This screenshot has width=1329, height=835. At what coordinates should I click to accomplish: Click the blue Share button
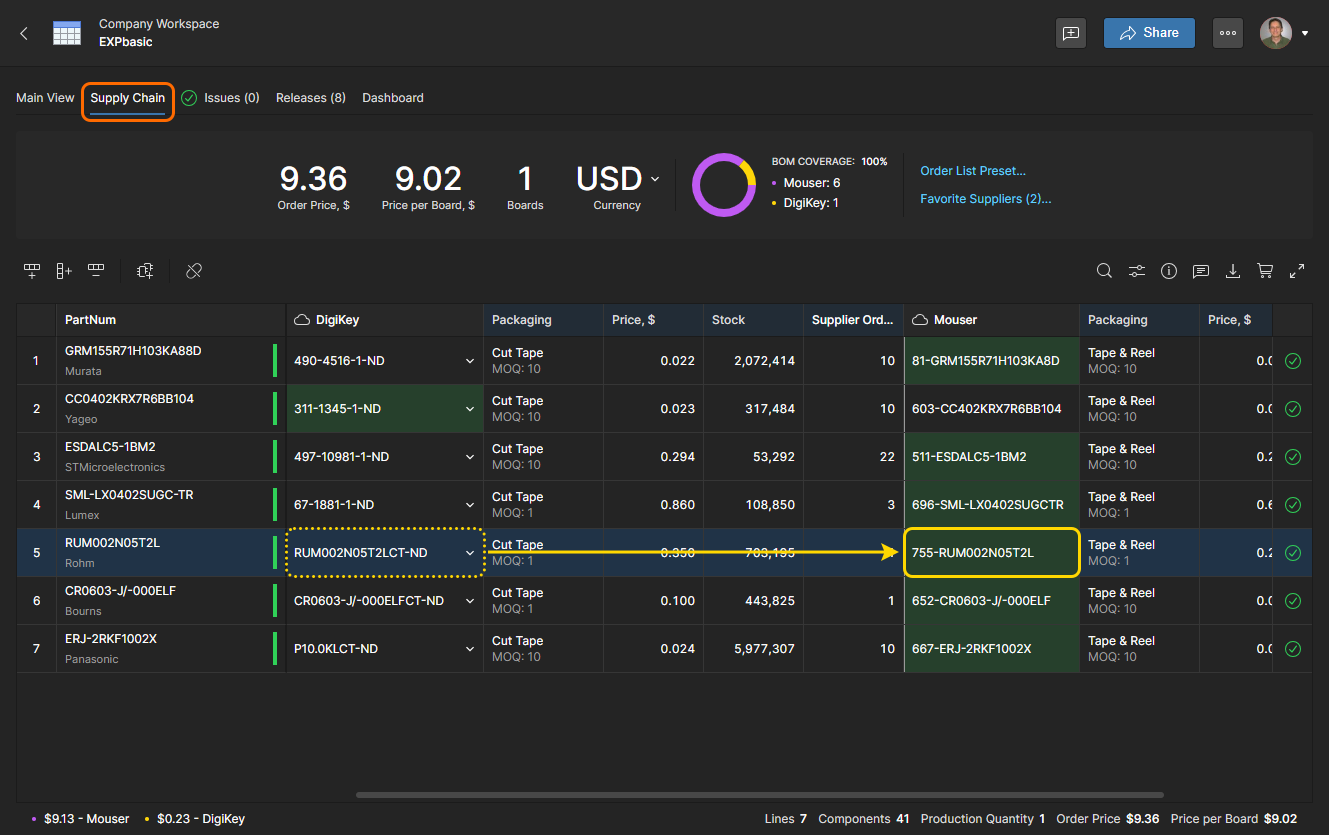pyautogui.click(x=1149, y=33)
